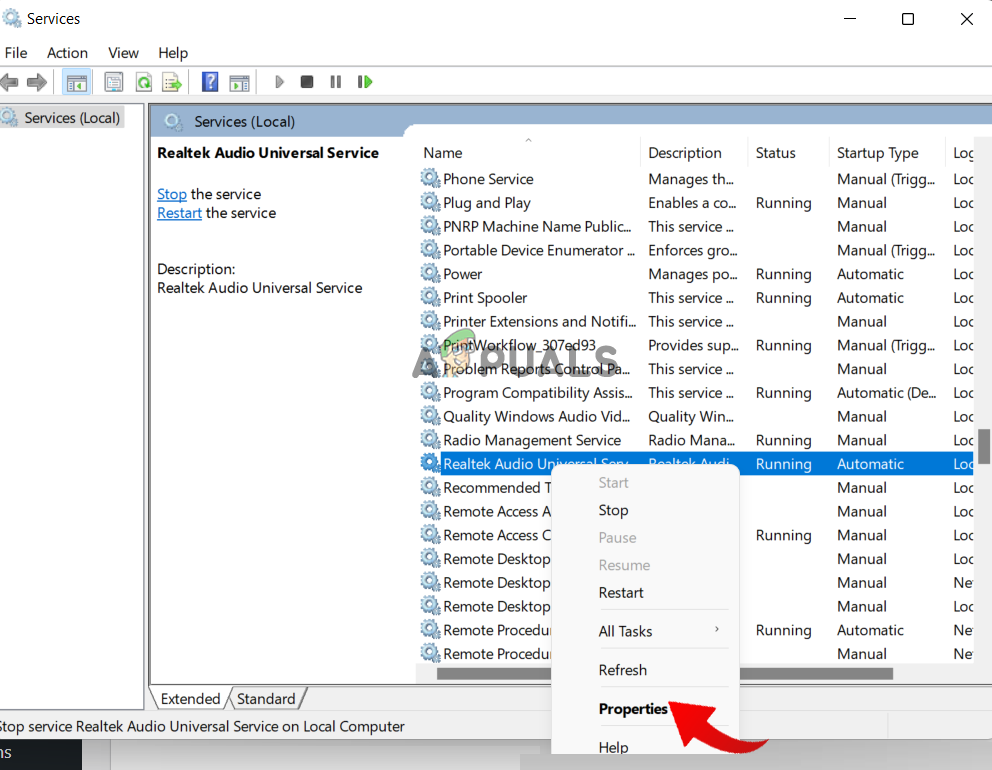Choose Help in the context menu
The height and width of the screenshot is (770, 992).
click(613, 747)
